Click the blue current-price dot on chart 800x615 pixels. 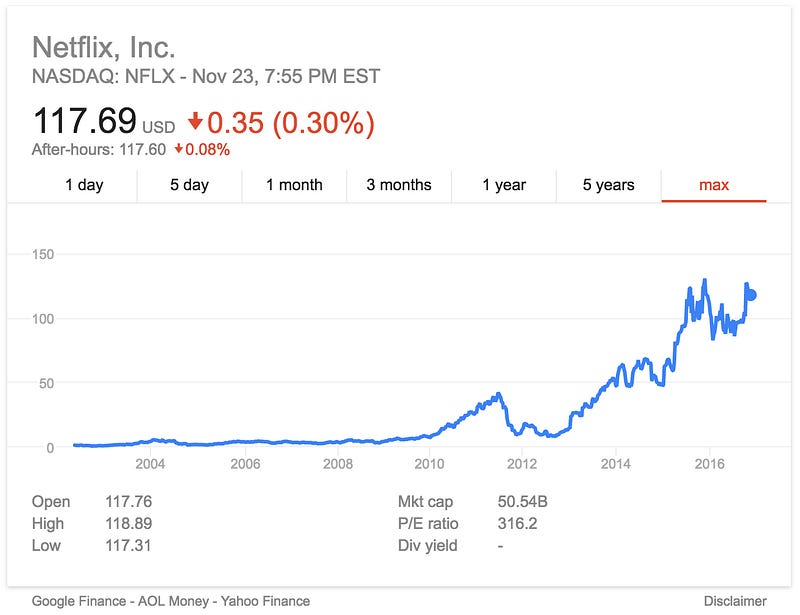751,295
